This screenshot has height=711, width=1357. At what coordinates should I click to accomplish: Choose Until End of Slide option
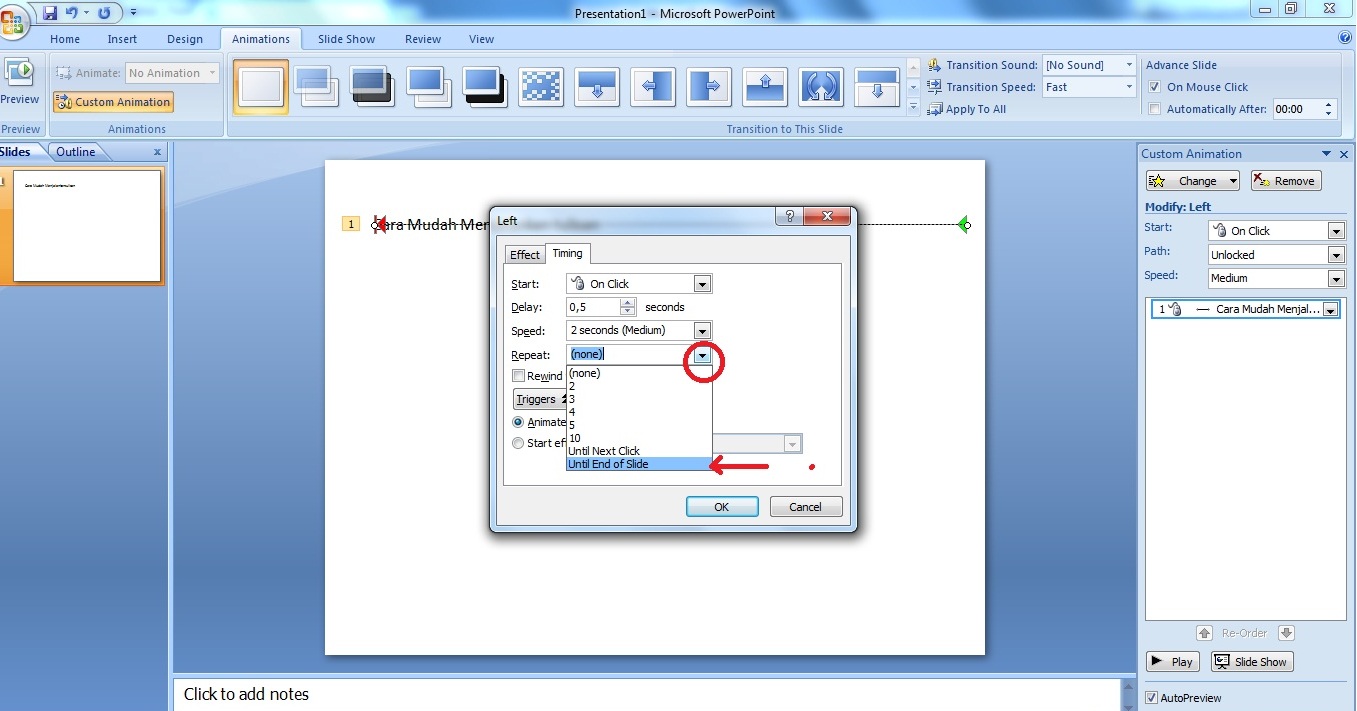(x=639, y=464)
